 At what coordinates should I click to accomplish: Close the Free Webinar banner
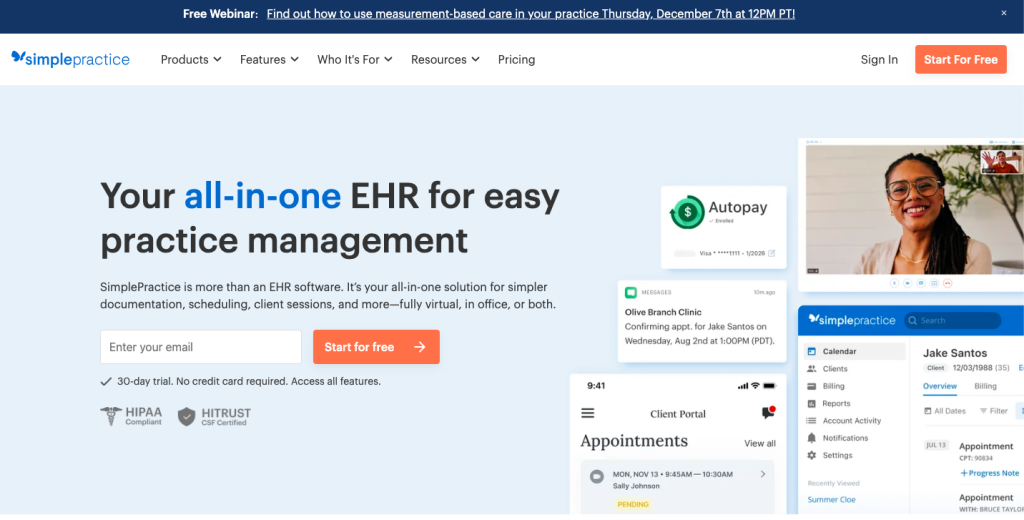pyautogui.click(x=1004, y=13)
